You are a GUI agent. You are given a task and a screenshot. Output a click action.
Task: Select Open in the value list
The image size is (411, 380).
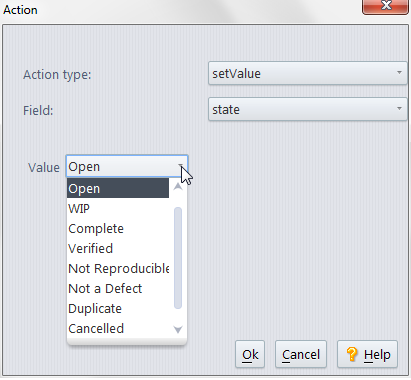118,188
